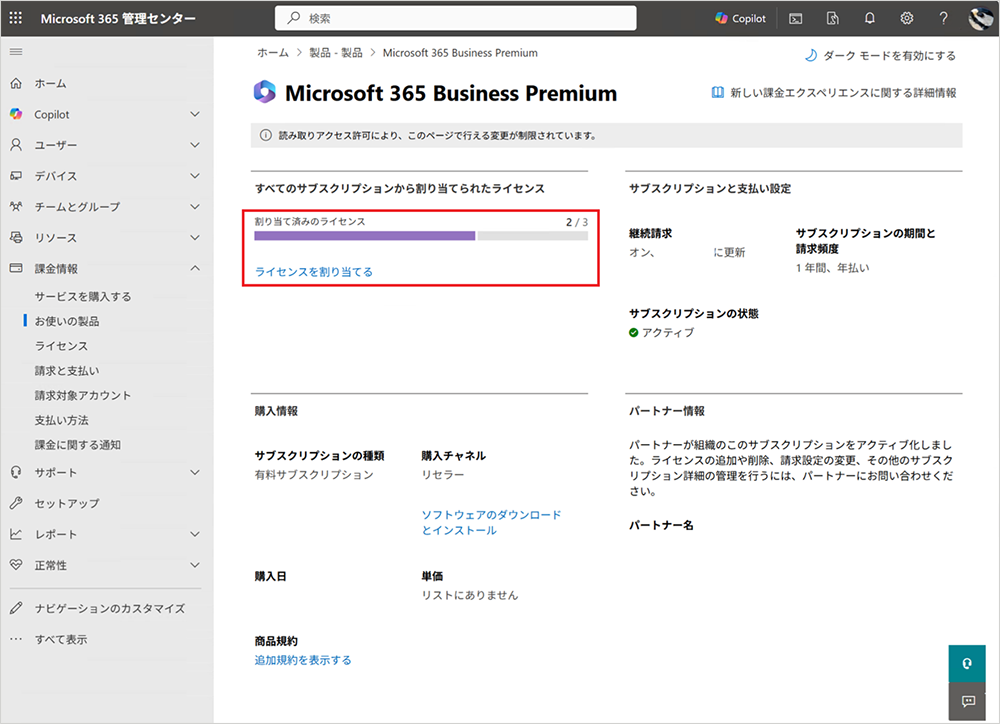The height and width of the screenshot is (724, 1000).
Task: Expand the リソース section chevron
Action: pyautogui.click(x=195, y=237)
